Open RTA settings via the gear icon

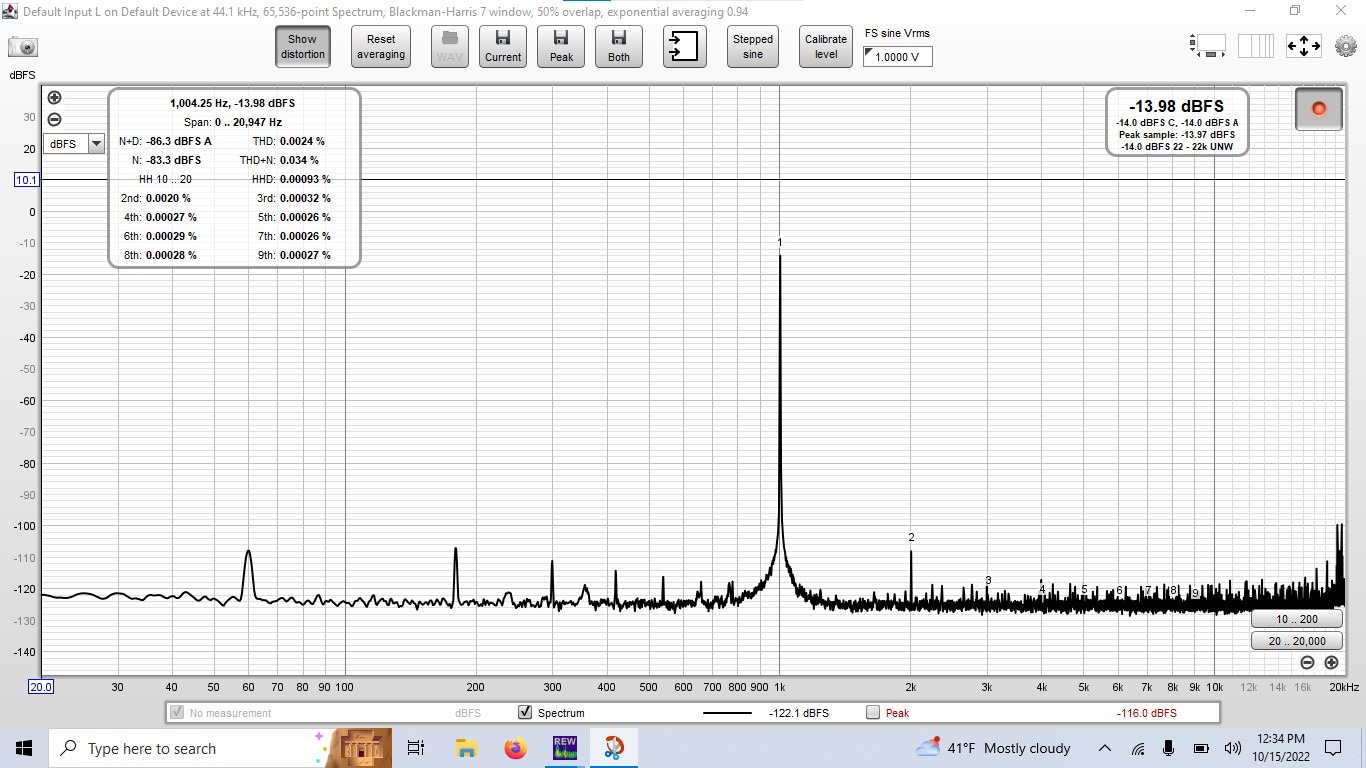pos(1345,46)
